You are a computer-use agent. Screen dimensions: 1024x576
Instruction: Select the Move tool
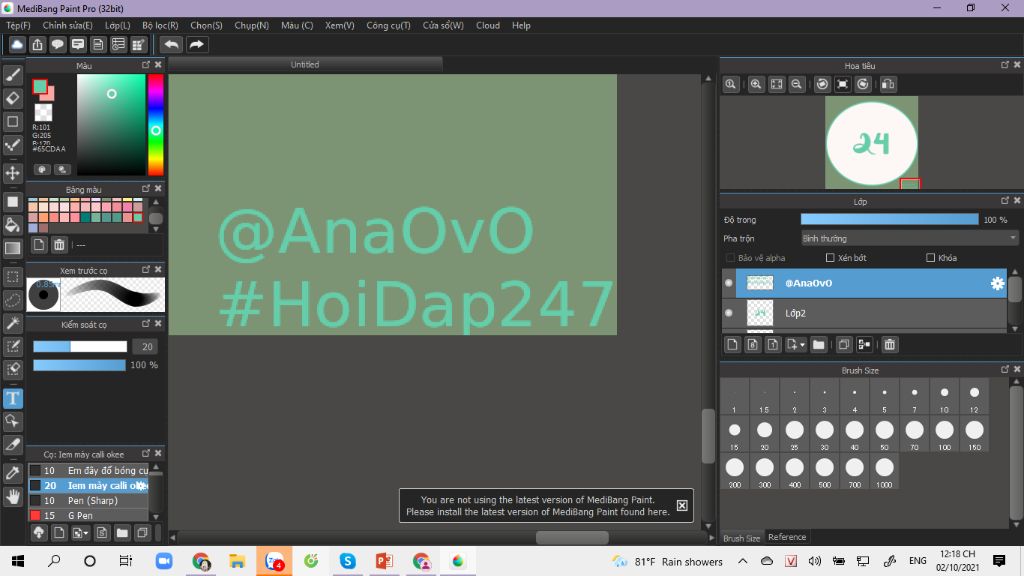coord(12,173)
